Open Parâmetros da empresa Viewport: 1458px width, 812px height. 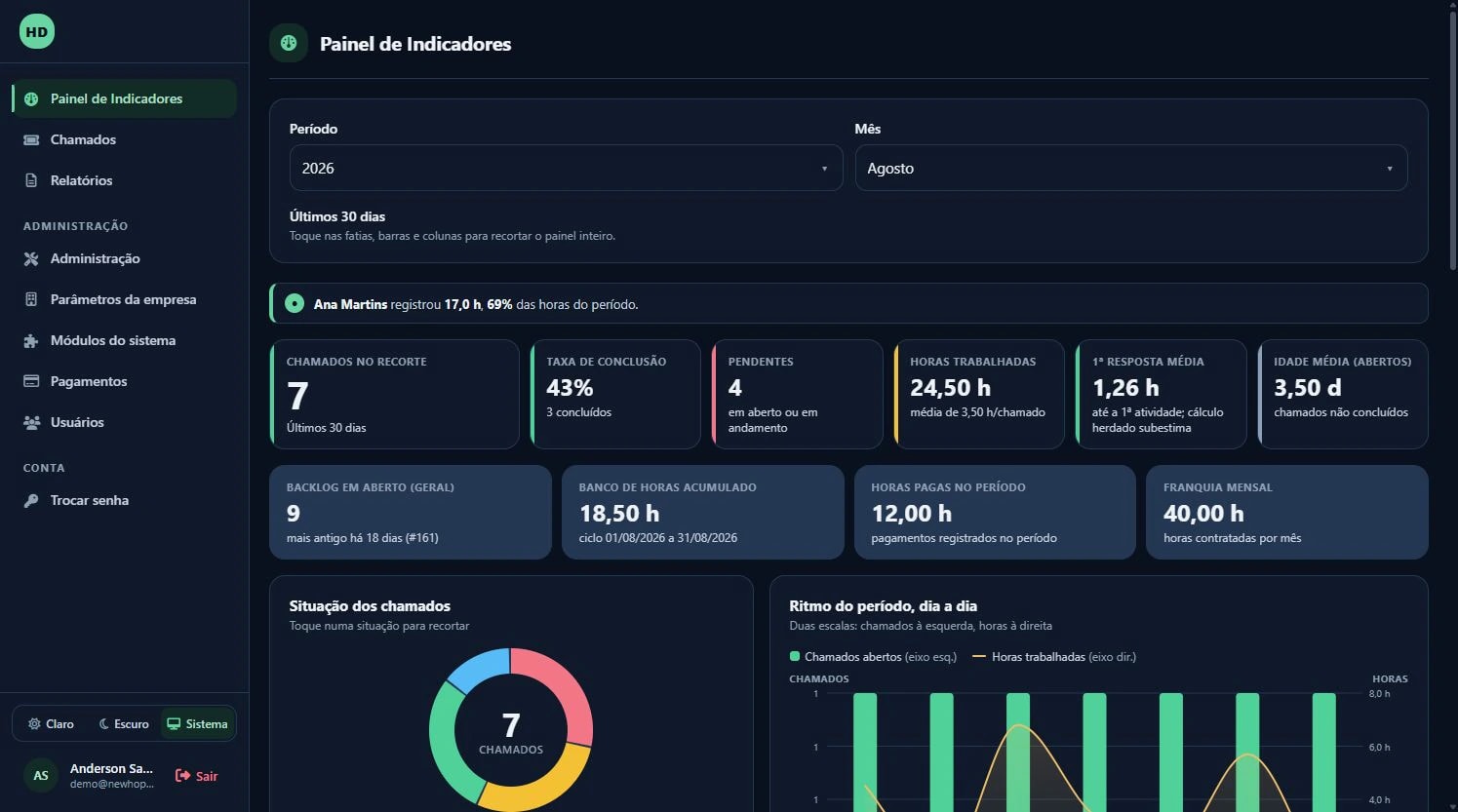click(124, 299)
